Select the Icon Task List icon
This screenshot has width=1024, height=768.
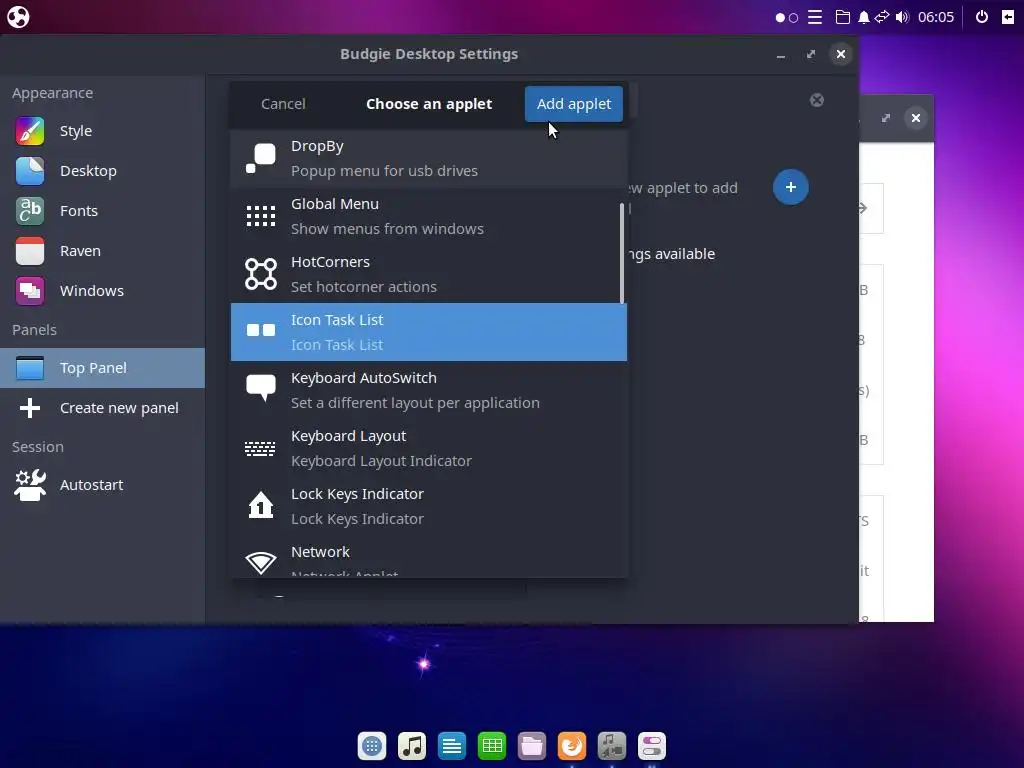point(261,331)
